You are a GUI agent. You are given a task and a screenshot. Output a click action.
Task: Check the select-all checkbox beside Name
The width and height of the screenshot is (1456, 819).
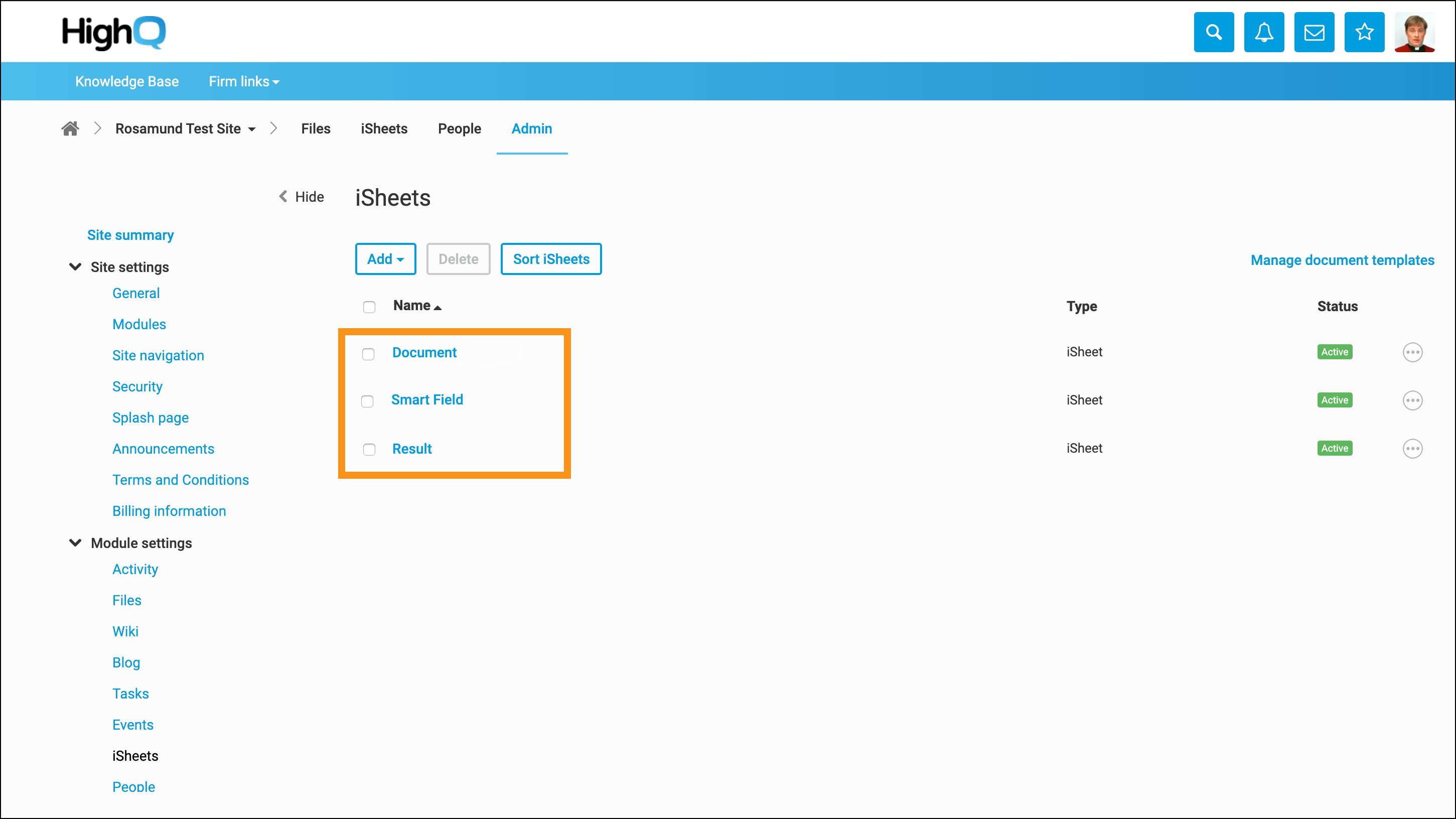369,307
